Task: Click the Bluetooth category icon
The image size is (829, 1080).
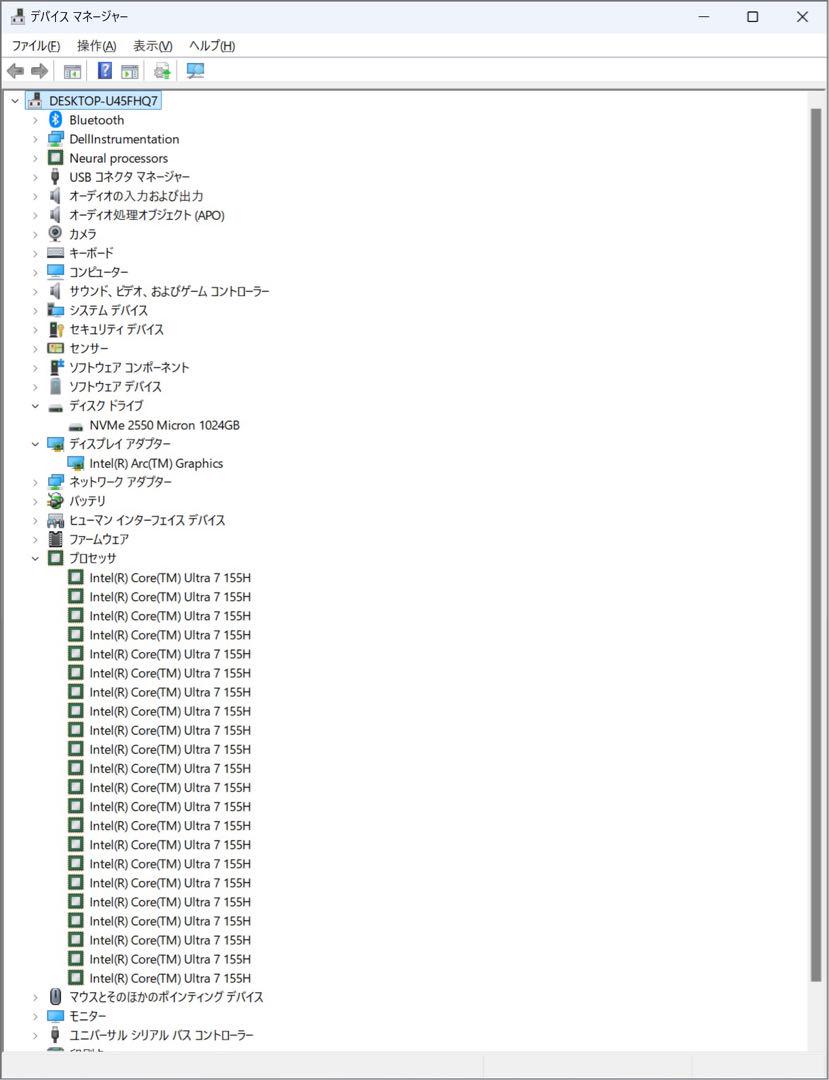Action: click(x=56, y=120)
